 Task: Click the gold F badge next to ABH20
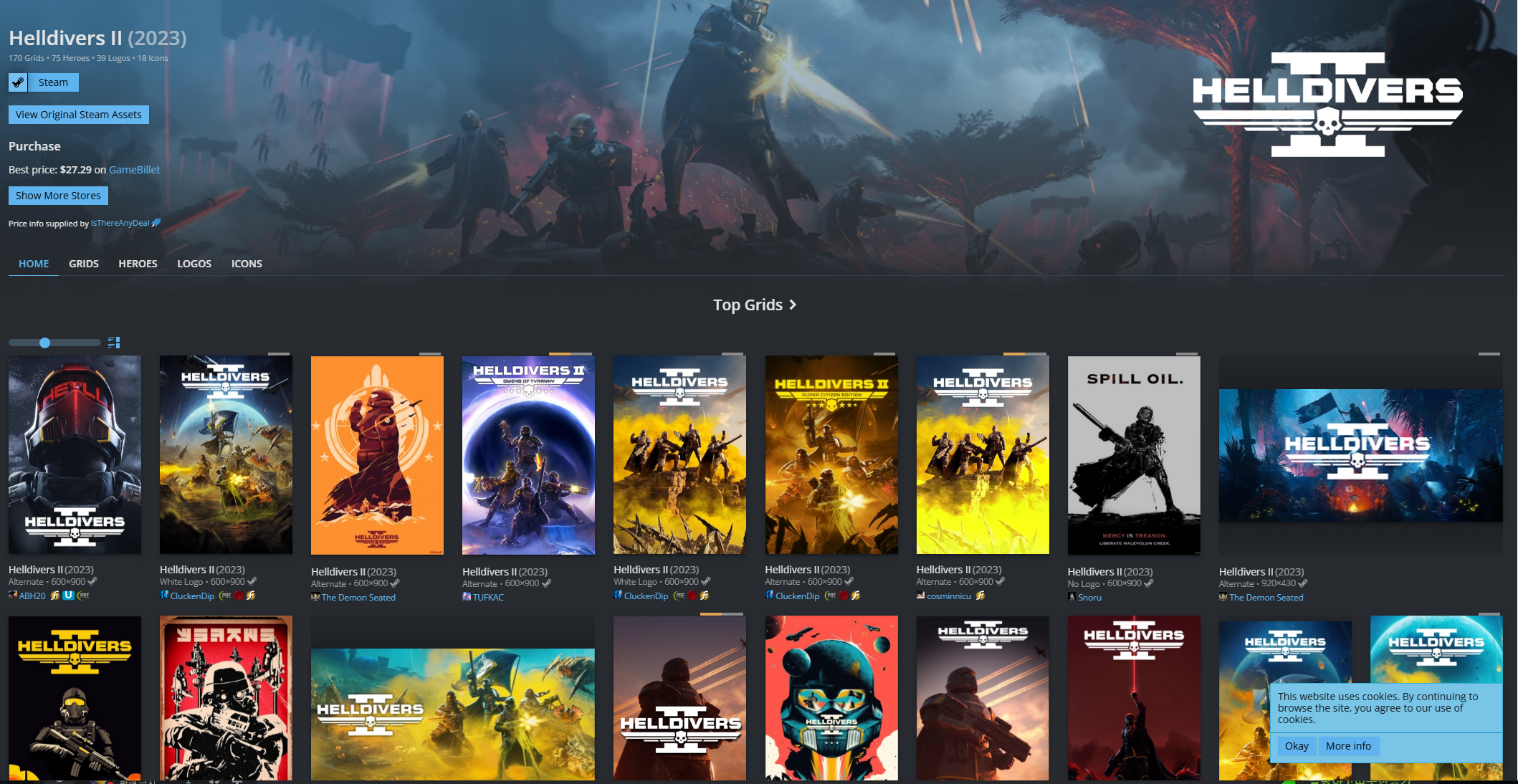point(54,596)
